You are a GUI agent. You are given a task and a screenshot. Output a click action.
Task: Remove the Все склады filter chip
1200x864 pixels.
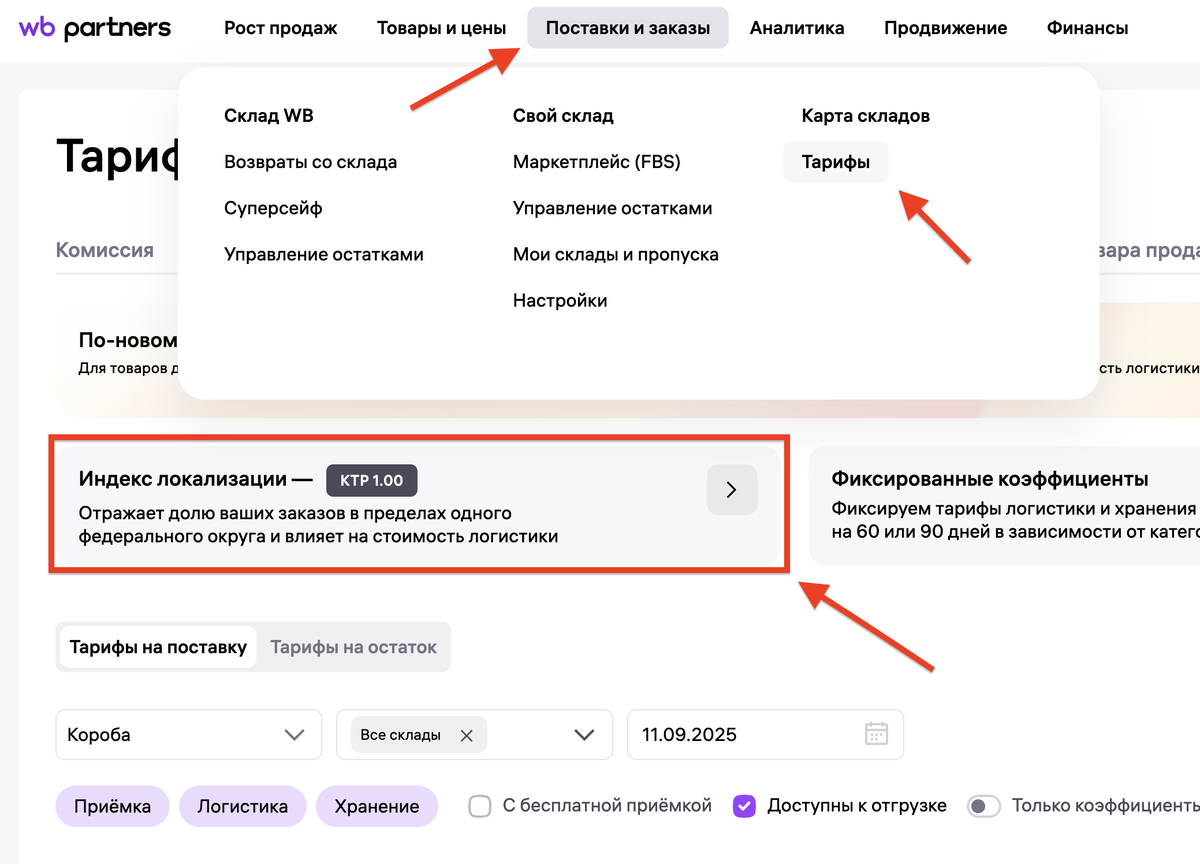(466, 734)
